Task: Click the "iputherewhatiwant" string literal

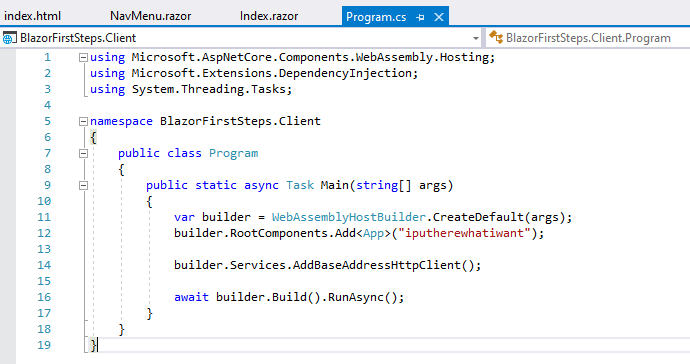Action: click(465, 233)
